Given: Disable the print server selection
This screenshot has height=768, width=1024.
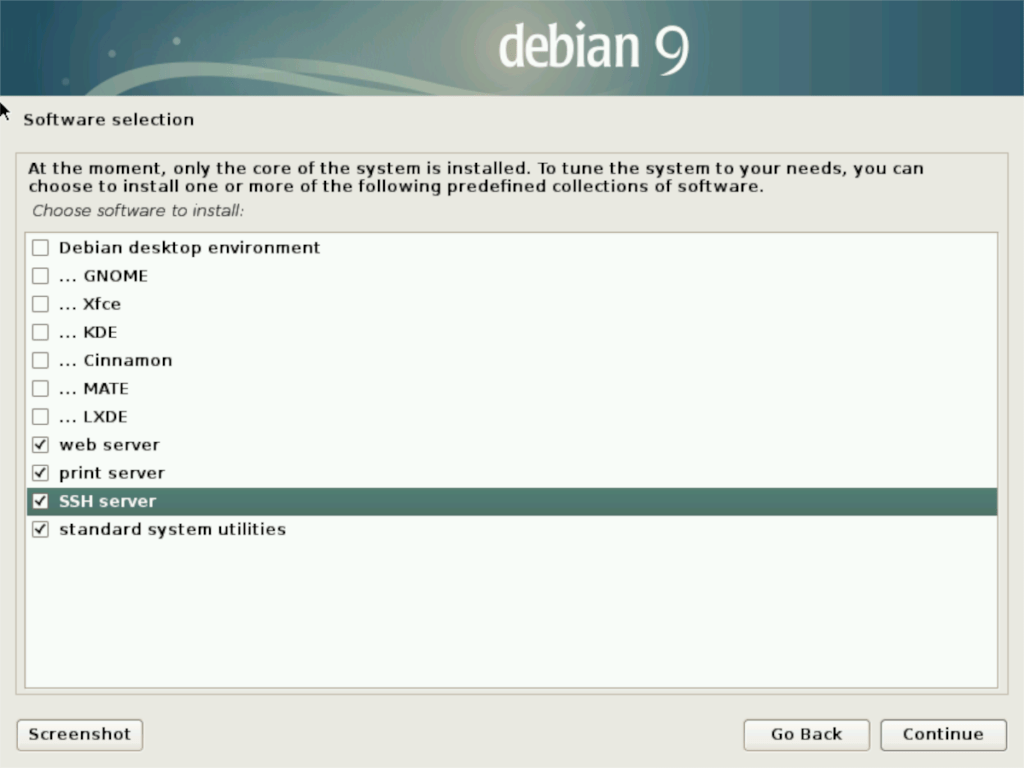Looking at the screenshot, I should coord(40,472).
